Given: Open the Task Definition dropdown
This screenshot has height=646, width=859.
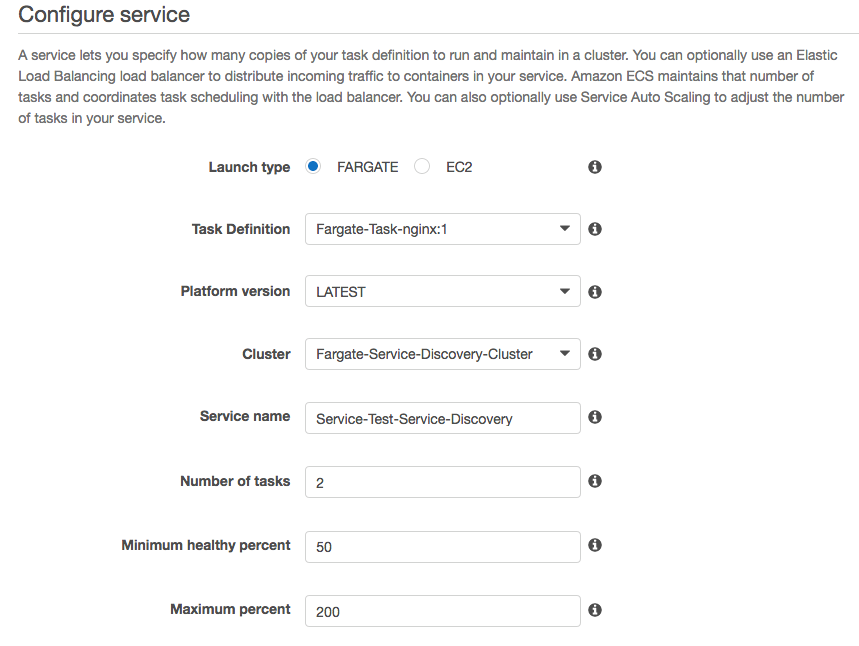Looking at the screenshot, I should click(x=443, y=229).
